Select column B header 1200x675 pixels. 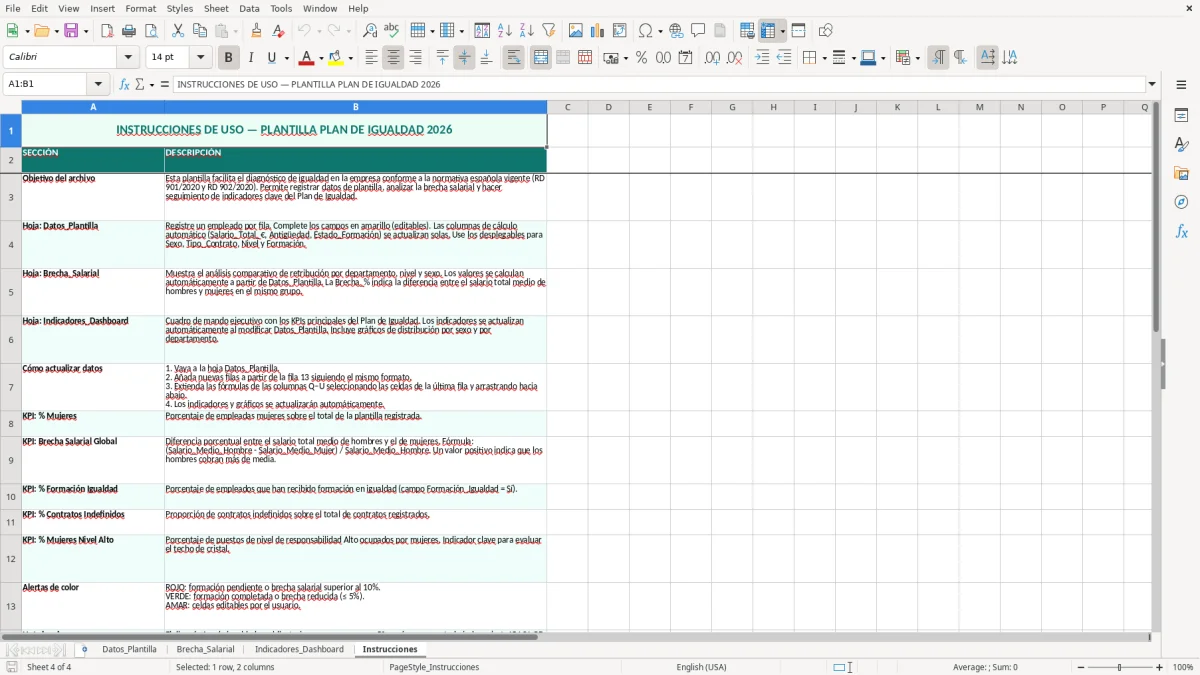[x=355, y=107]
